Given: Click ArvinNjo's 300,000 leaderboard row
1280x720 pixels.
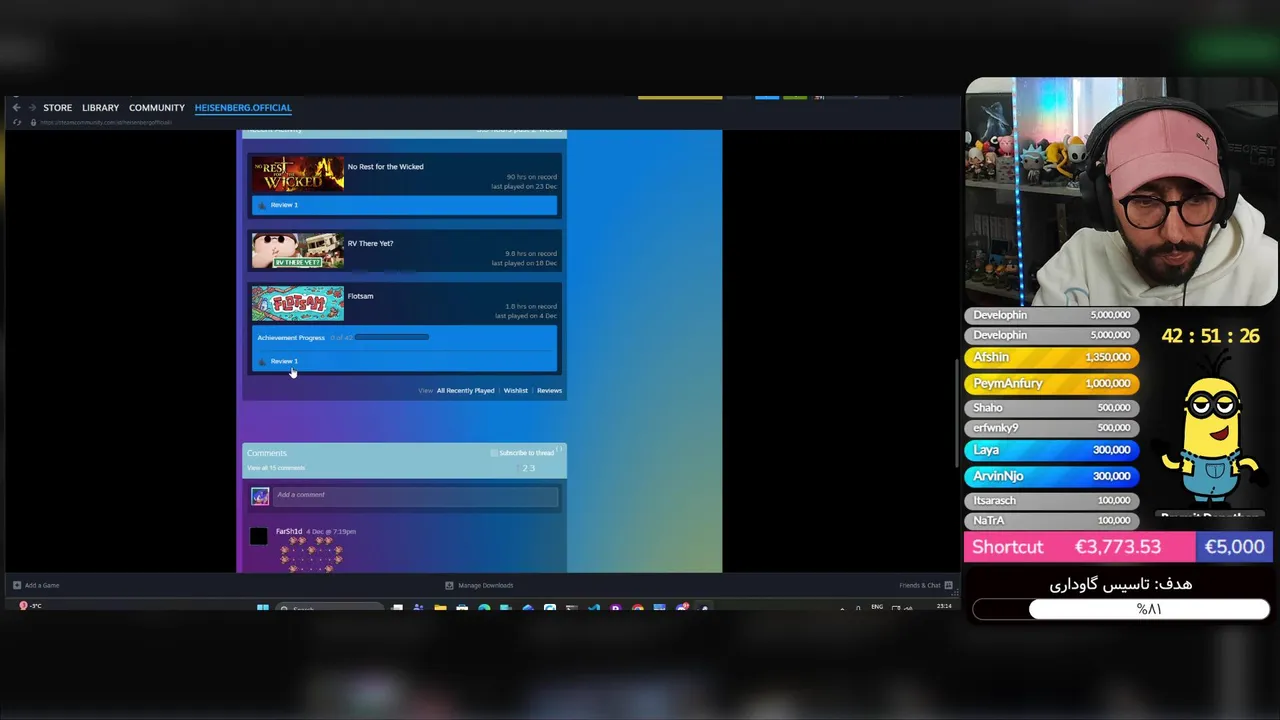Looking at the screenshot, I should 1052,476.
